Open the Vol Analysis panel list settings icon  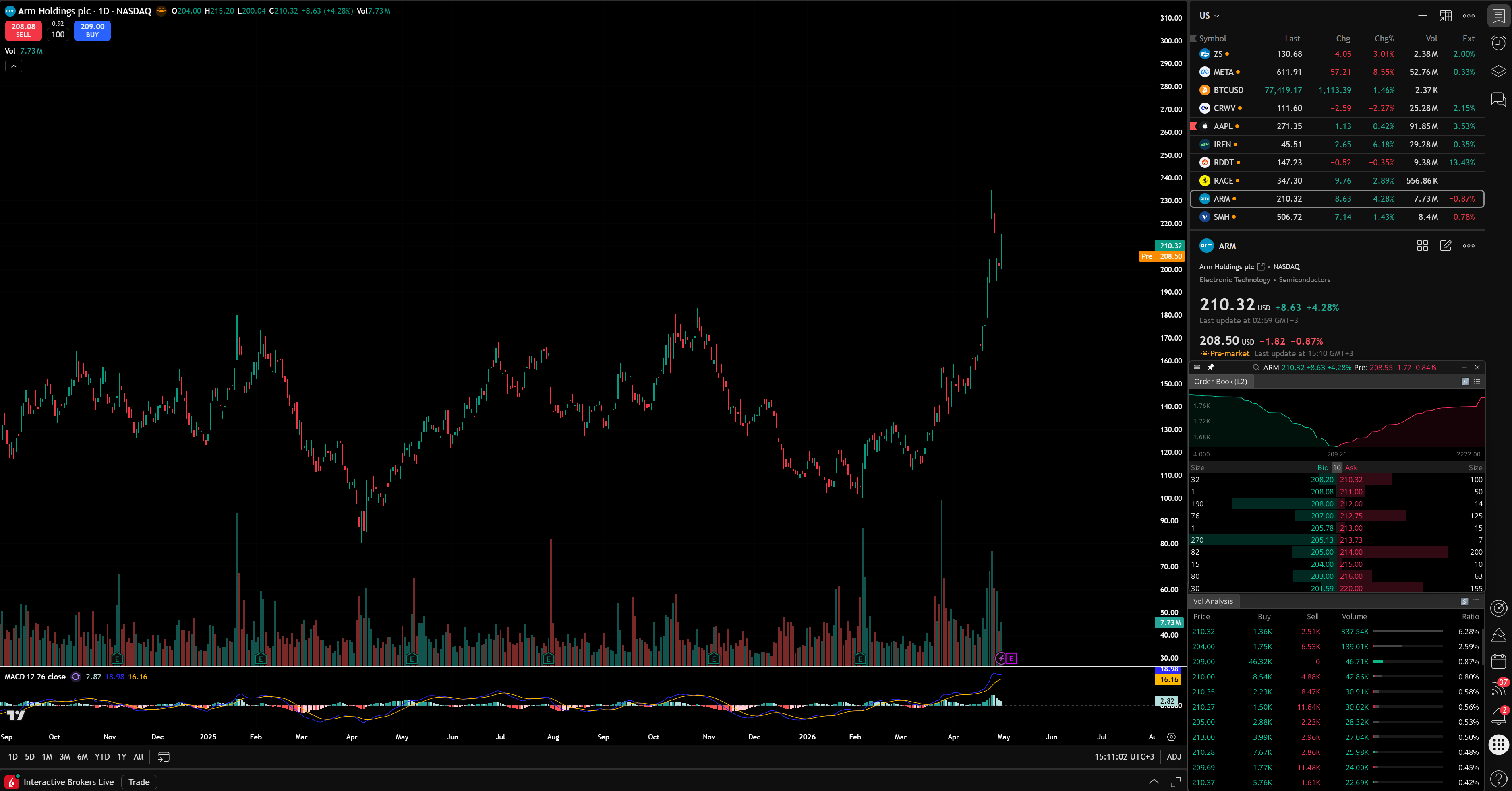pos(1476,601)
